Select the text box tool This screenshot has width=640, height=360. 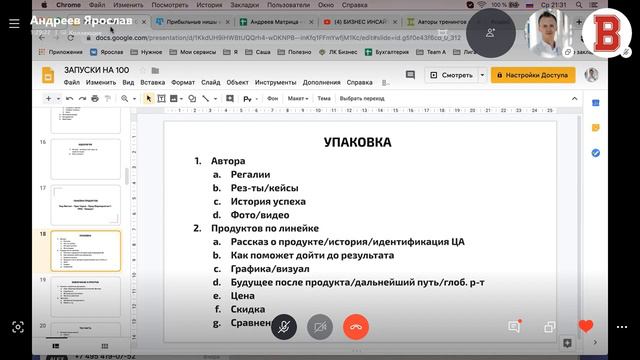click(x=161, y=99)
